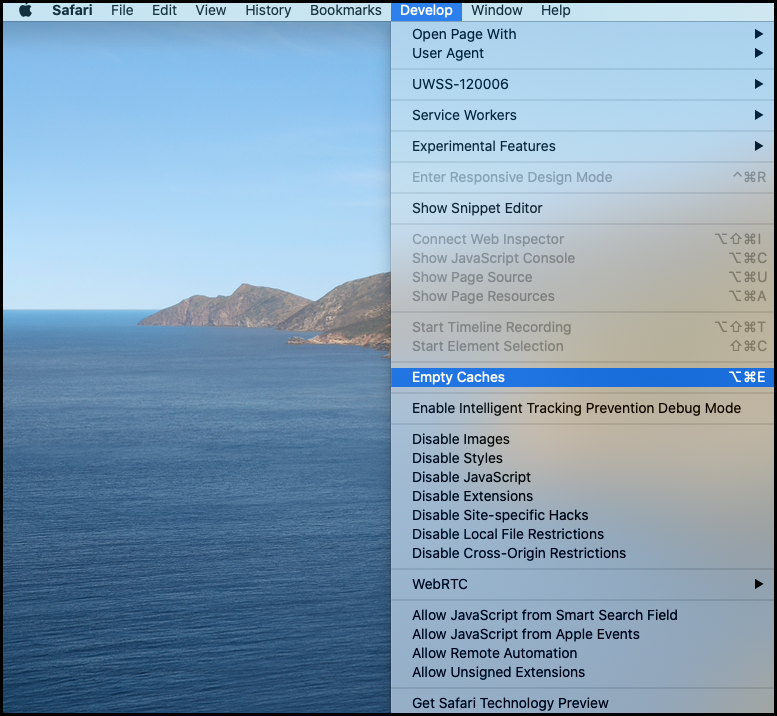Viewport: 777px width, 716px height.
Task: Expand the User Agent submenu
Action: tap(584, 53)
